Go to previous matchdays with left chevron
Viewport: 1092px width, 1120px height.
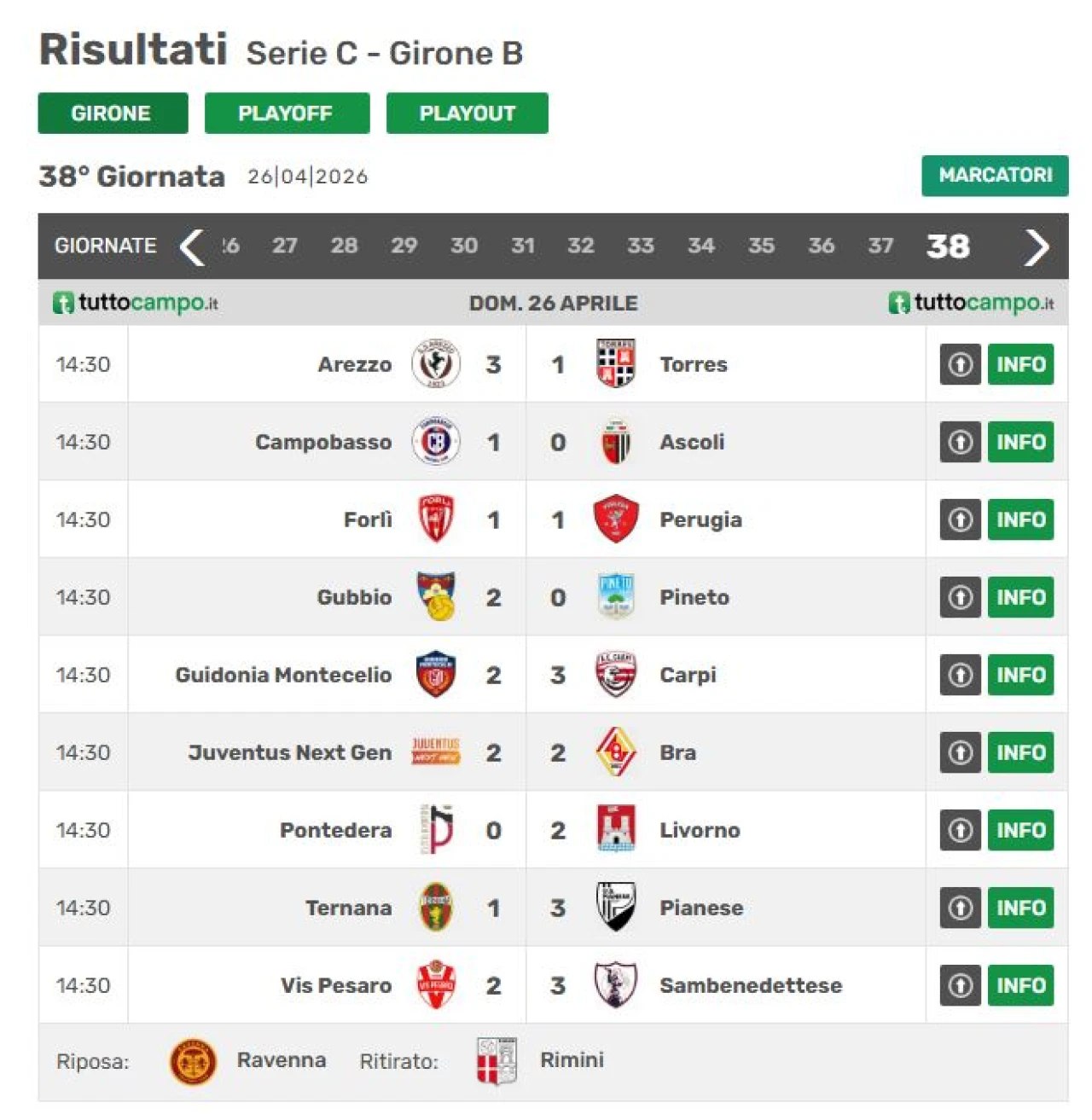point(192,247)
